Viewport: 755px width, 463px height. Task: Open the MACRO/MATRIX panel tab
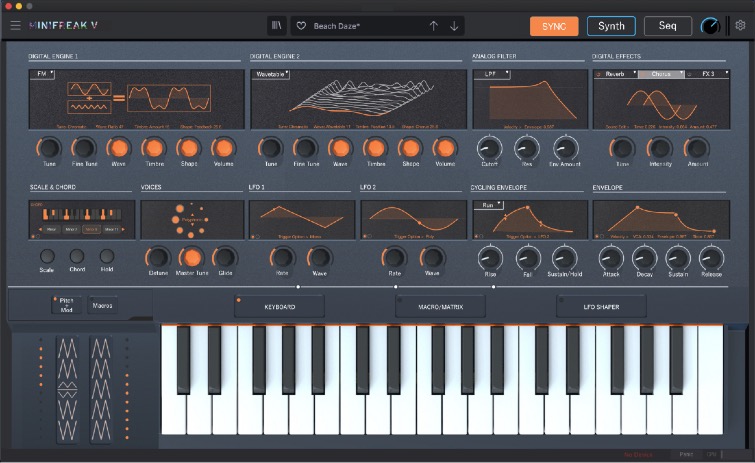click(440, 307)
